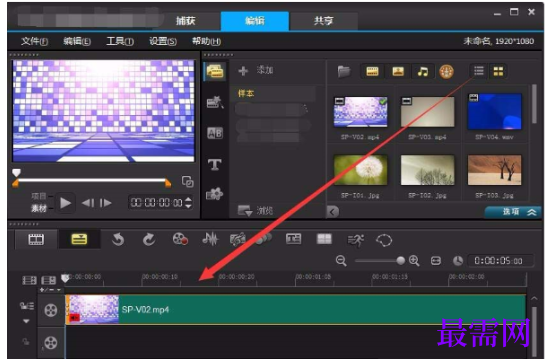Click the 浏览 browse button

tap(255, 211)
